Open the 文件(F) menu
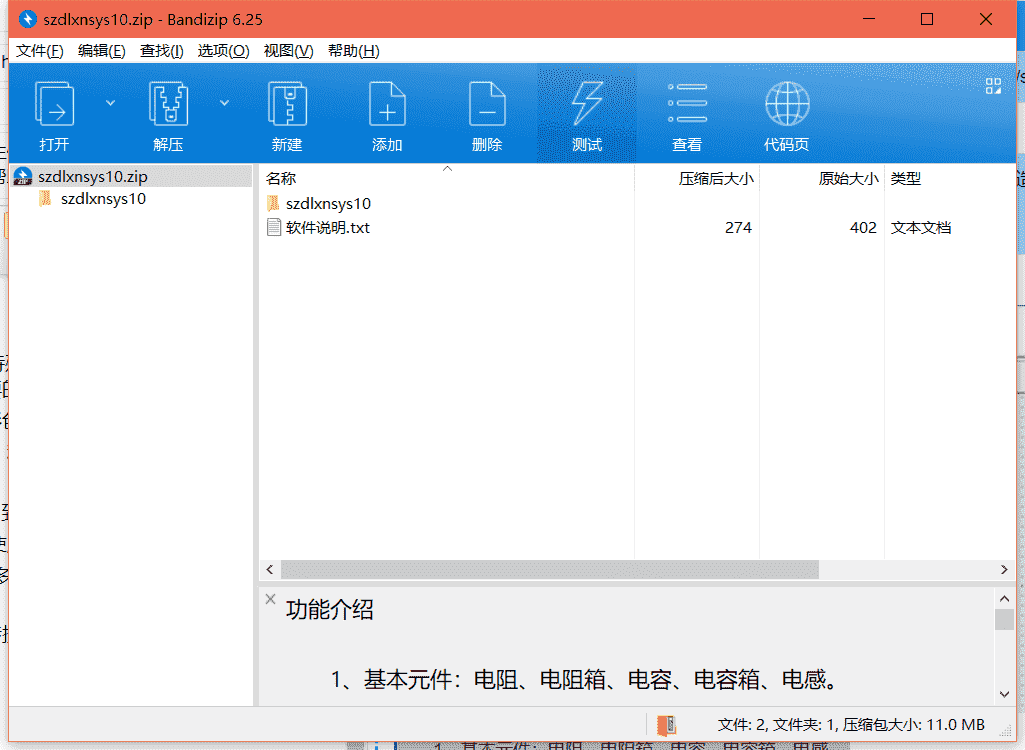1025x750 pixels. 40,51
